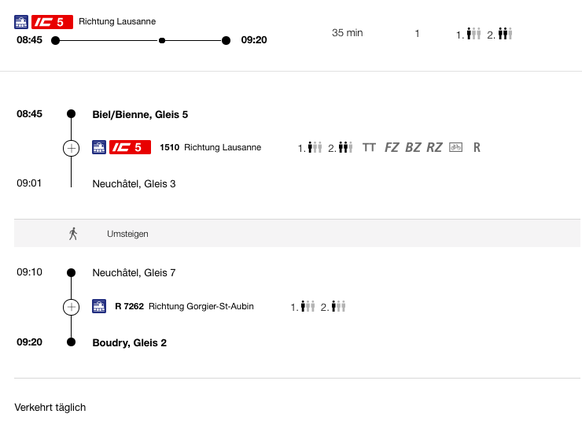Expand intermediate stops of R 7262
Screen dimensions: 582x436
(x=71, y=307)
